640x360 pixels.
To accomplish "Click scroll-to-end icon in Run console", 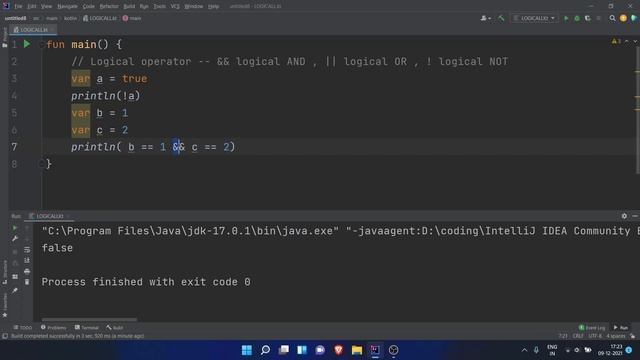I will click(x=27, y=260).
